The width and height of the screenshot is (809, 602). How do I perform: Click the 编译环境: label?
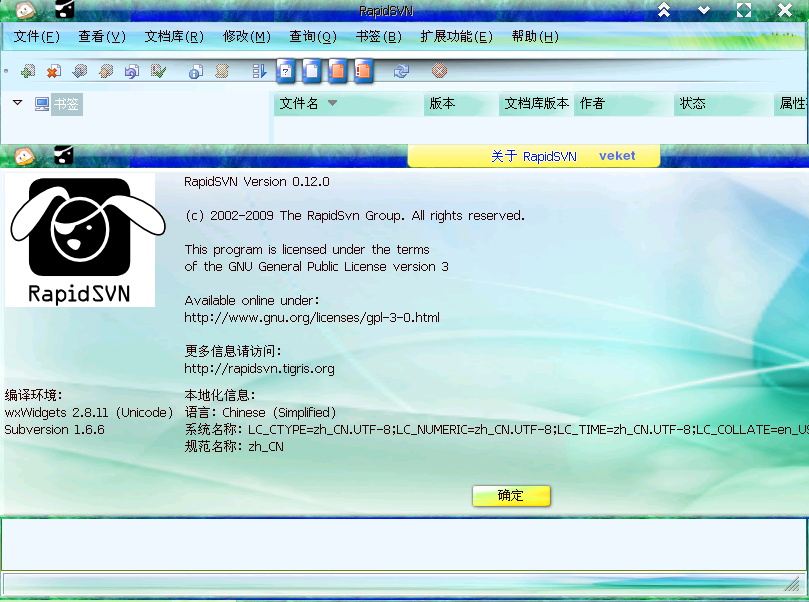[34, 396]
